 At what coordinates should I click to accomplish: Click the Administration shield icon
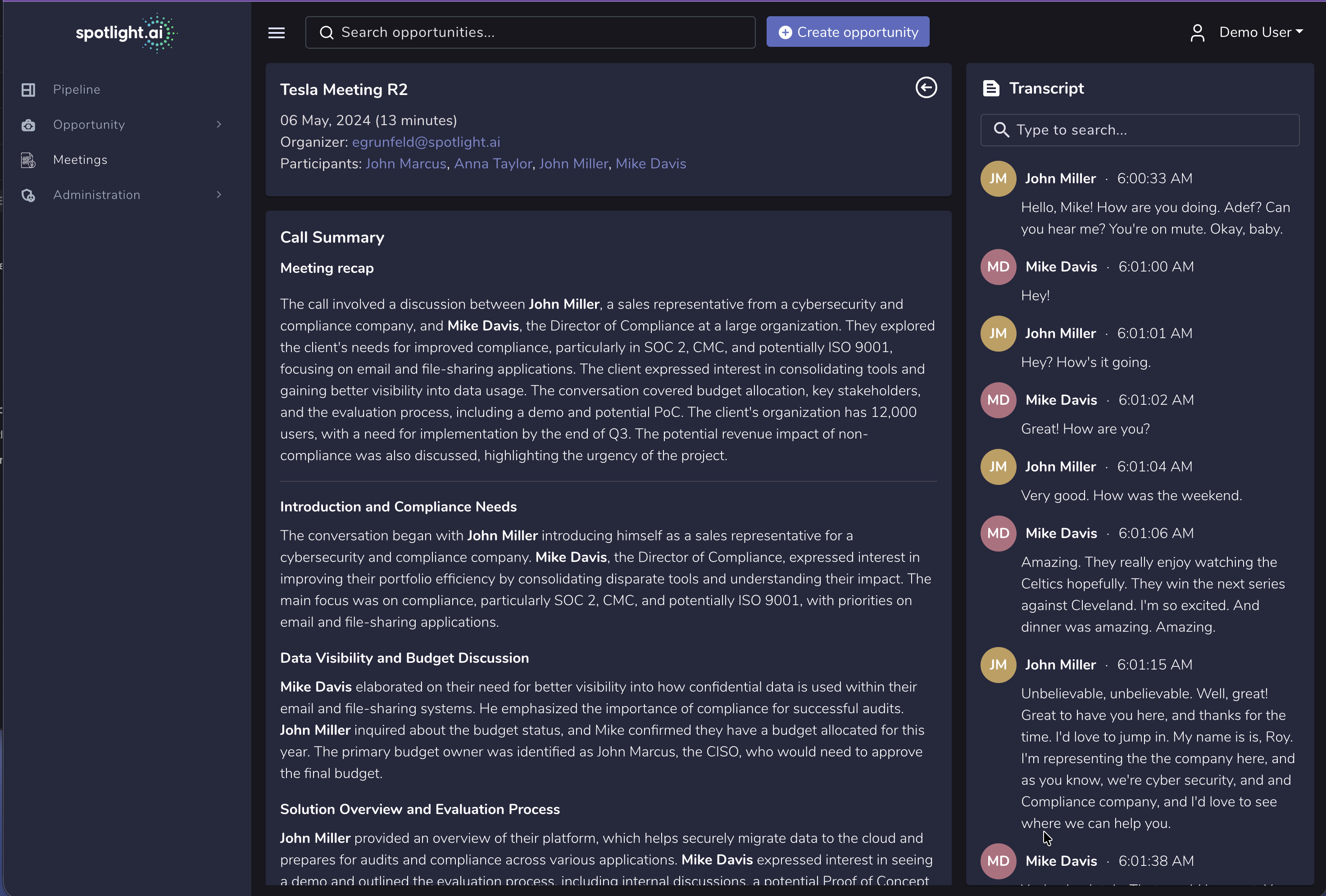click(x=28, y=195)
